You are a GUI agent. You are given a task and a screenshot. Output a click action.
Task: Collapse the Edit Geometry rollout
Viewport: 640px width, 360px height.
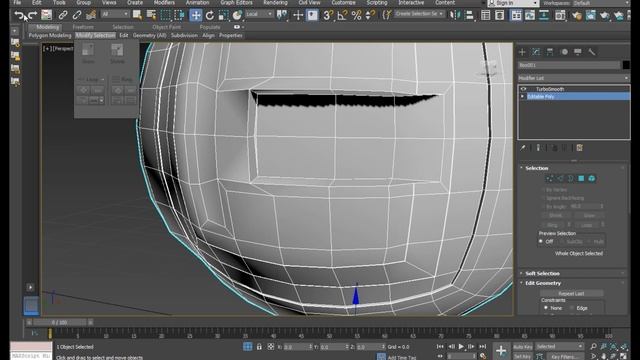click(543, 283)
